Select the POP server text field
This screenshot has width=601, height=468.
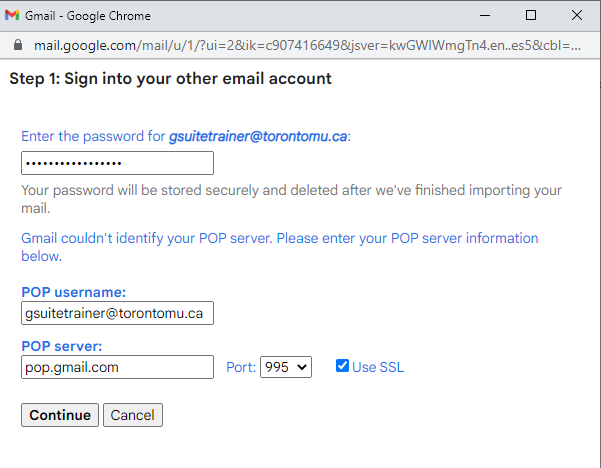click(117, 367)
